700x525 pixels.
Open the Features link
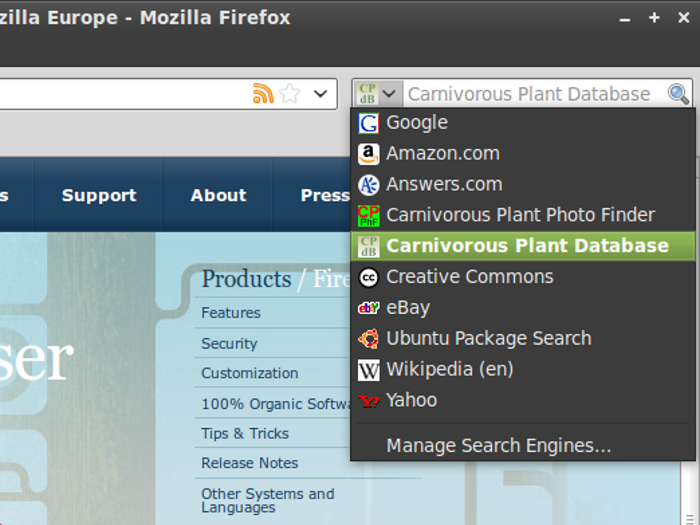tap(231, 312)
